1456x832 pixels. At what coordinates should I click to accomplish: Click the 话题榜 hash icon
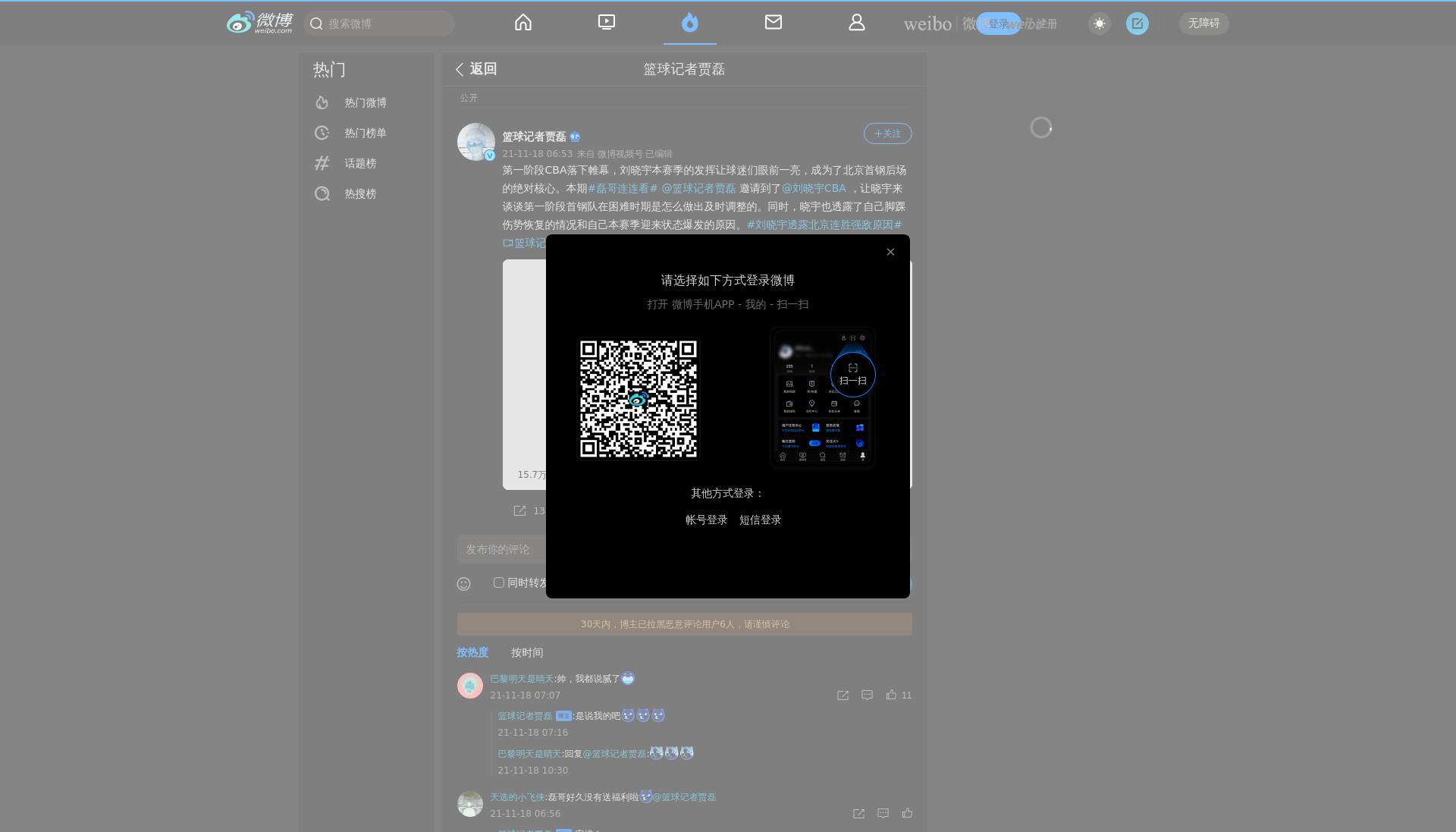click(322, 163)
